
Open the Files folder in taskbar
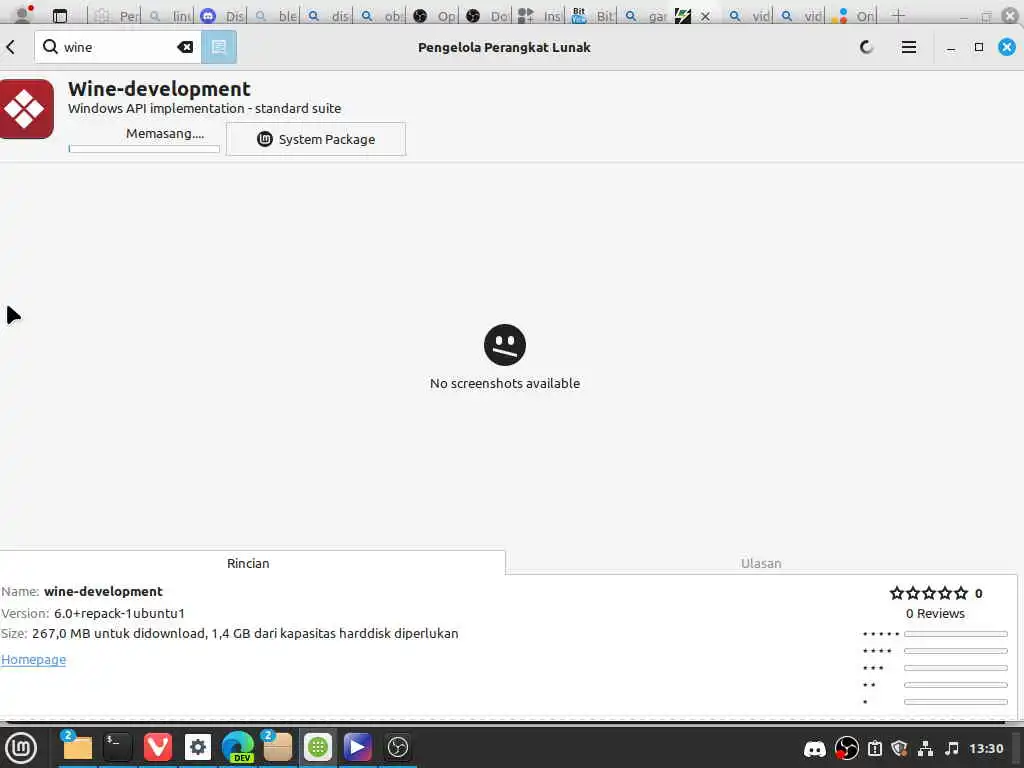pos(77,748)
